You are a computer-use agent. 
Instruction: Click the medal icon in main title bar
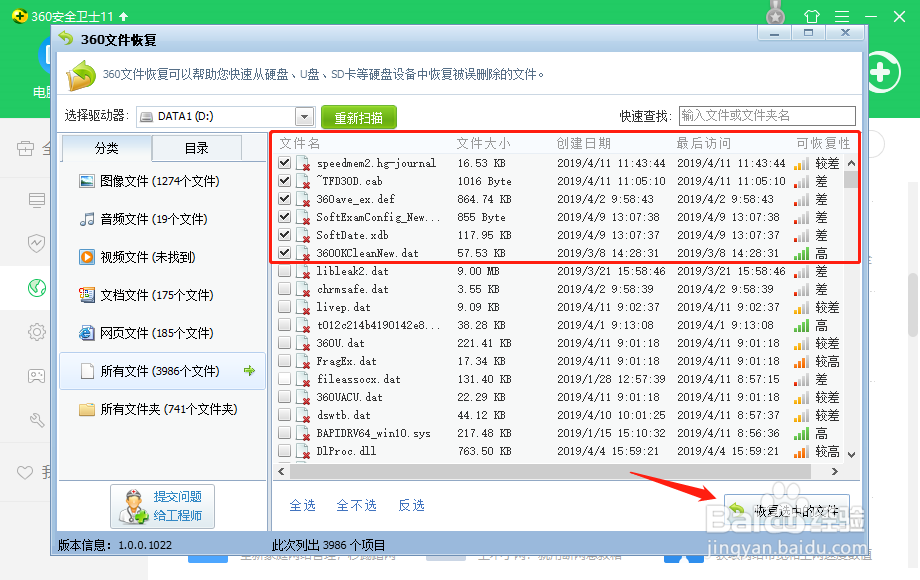(x=776, y=13)
